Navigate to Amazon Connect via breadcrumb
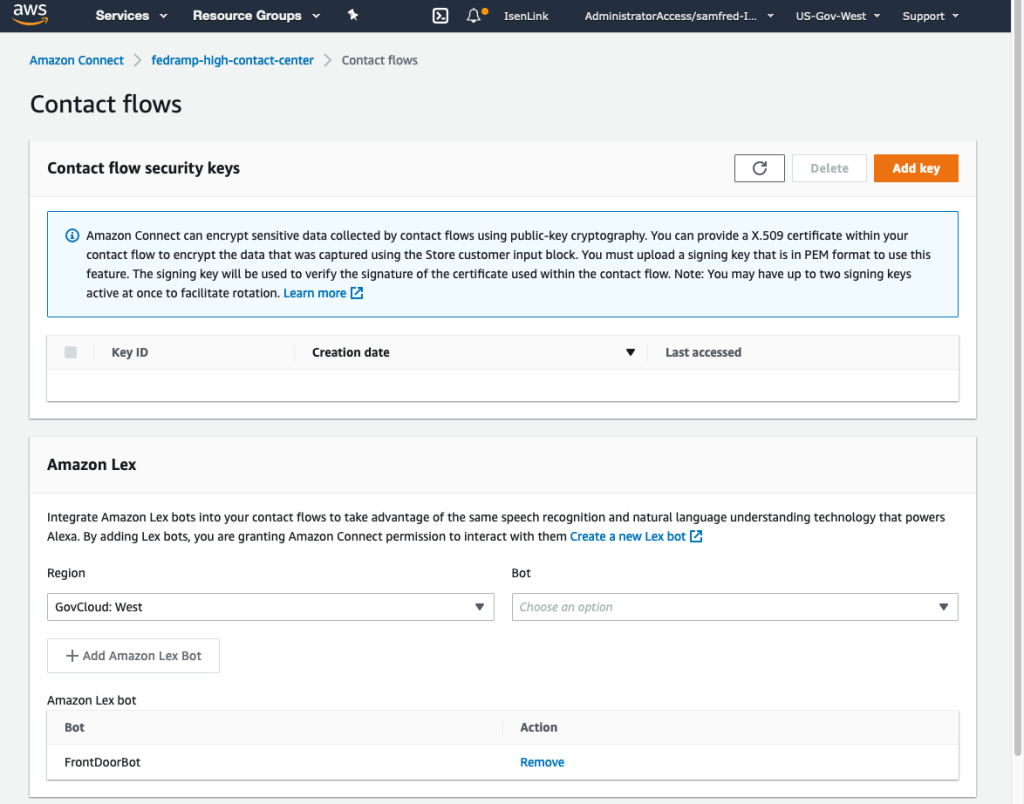The height and width of the screenshot is (804, 1024). click(x=76, y=60)
